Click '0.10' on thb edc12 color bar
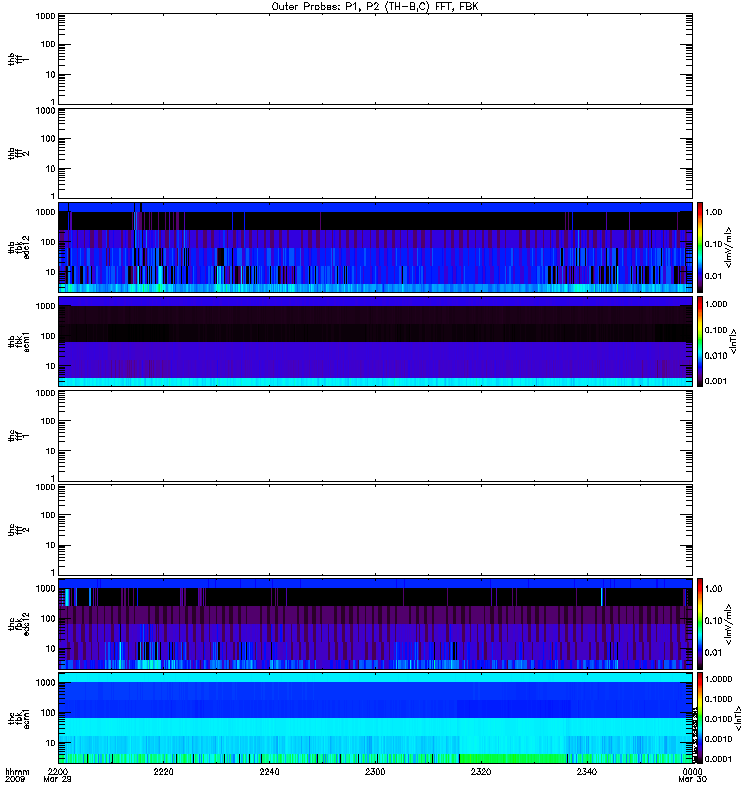The image size is (750, 800). (x=714, y=244)
